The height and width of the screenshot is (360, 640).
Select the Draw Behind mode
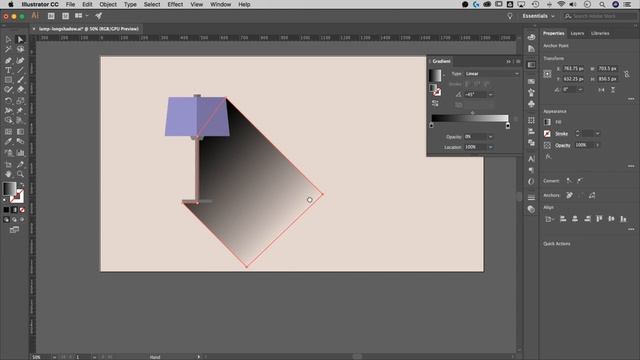click(14, 220)
